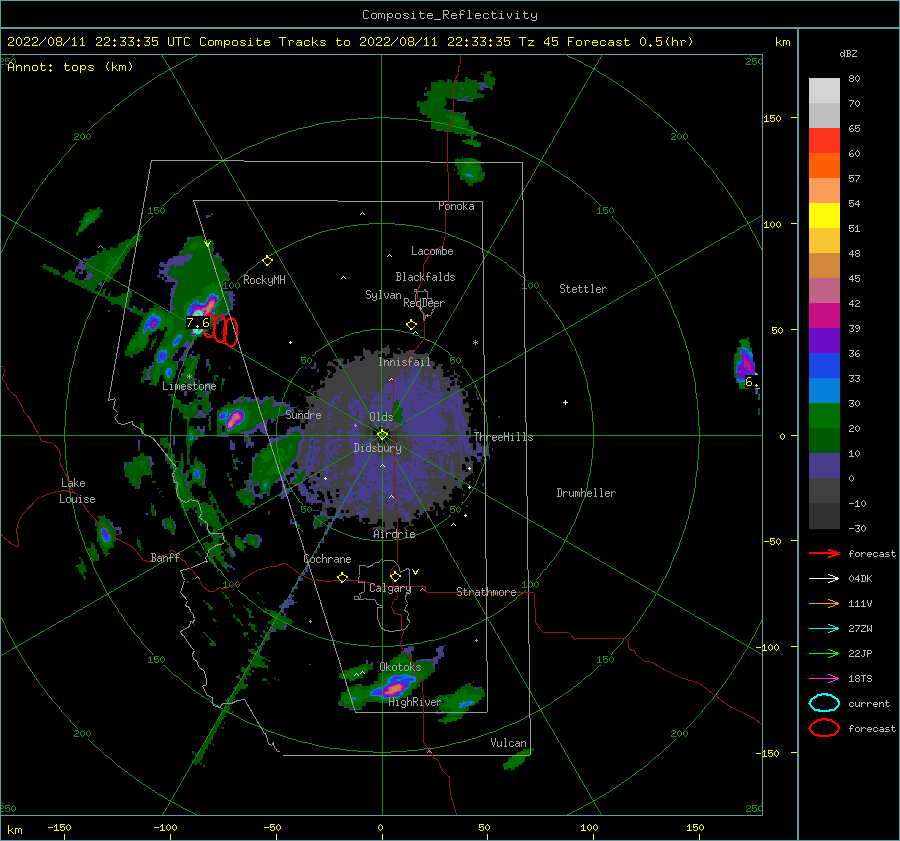
Task: Click the RedDeer city label
Action: coord(424,303)
